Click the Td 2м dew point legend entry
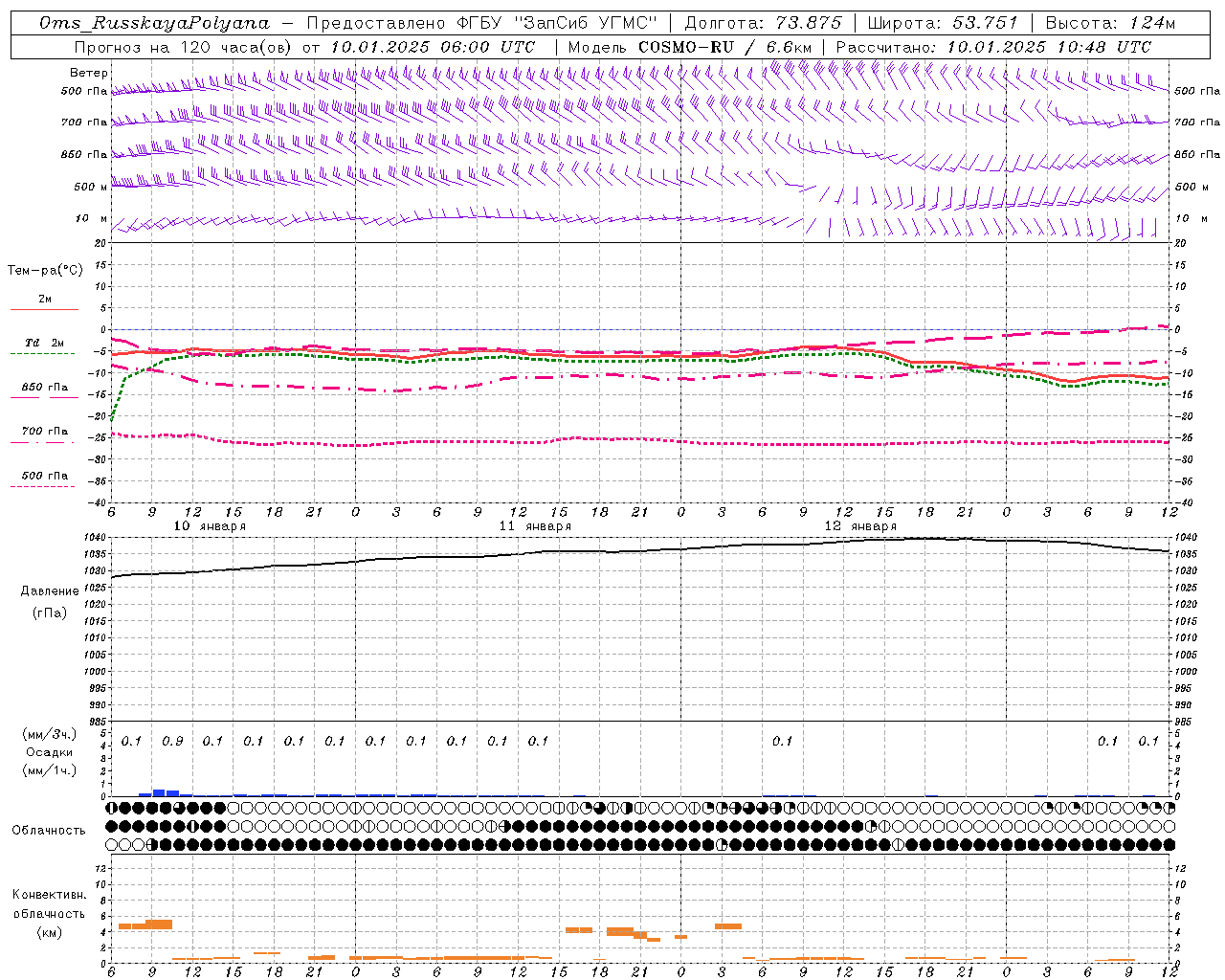Image resolution: width=1225 pixels, height=980 pixels. coord(45,343)
